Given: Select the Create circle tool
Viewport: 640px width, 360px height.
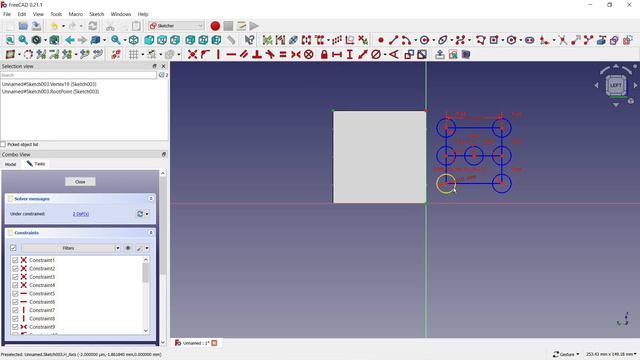Looking at the screenshot, I should [424, 40].
